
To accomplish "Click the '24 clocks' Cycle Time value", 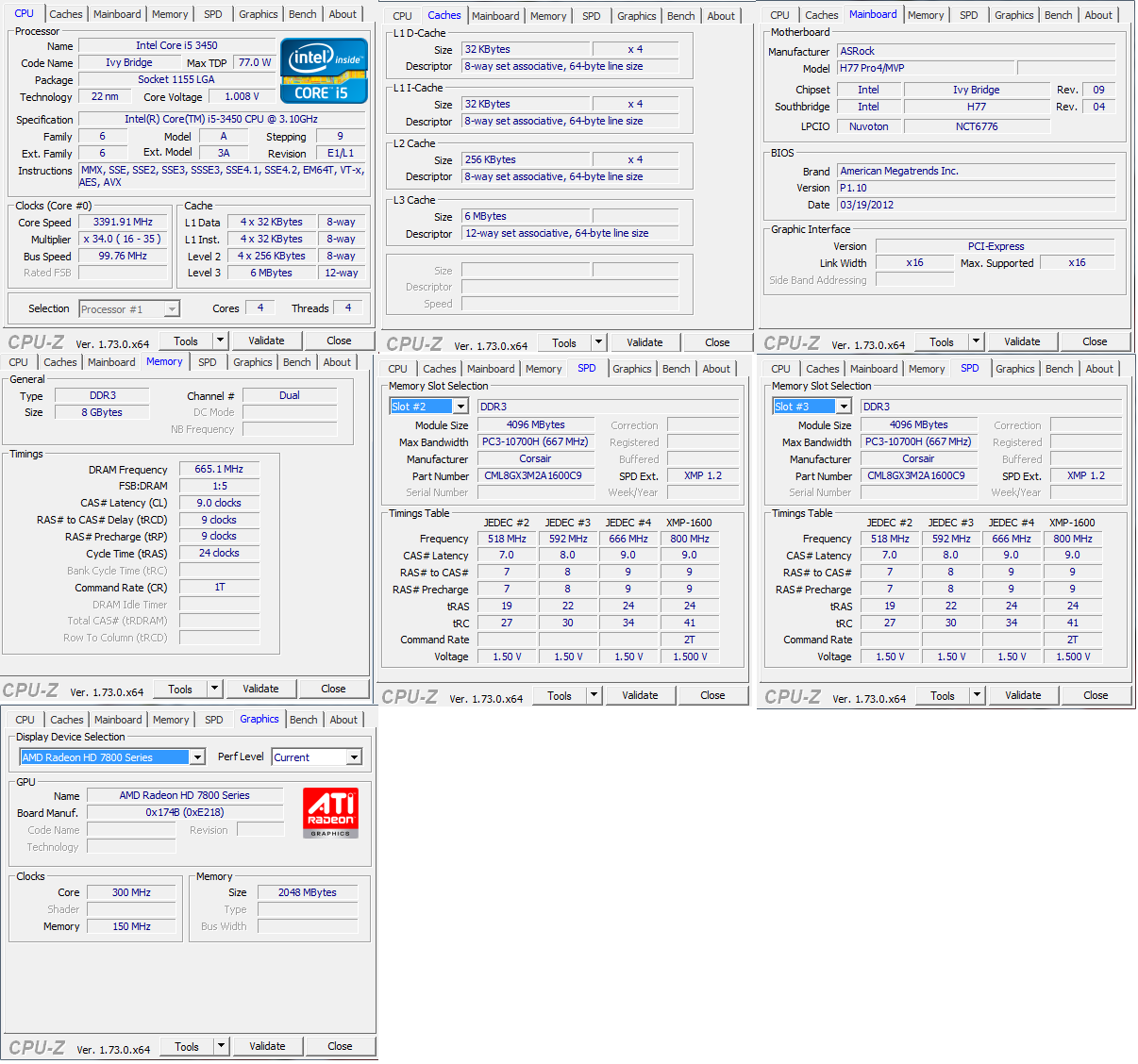I will click(x=219, y=553).
